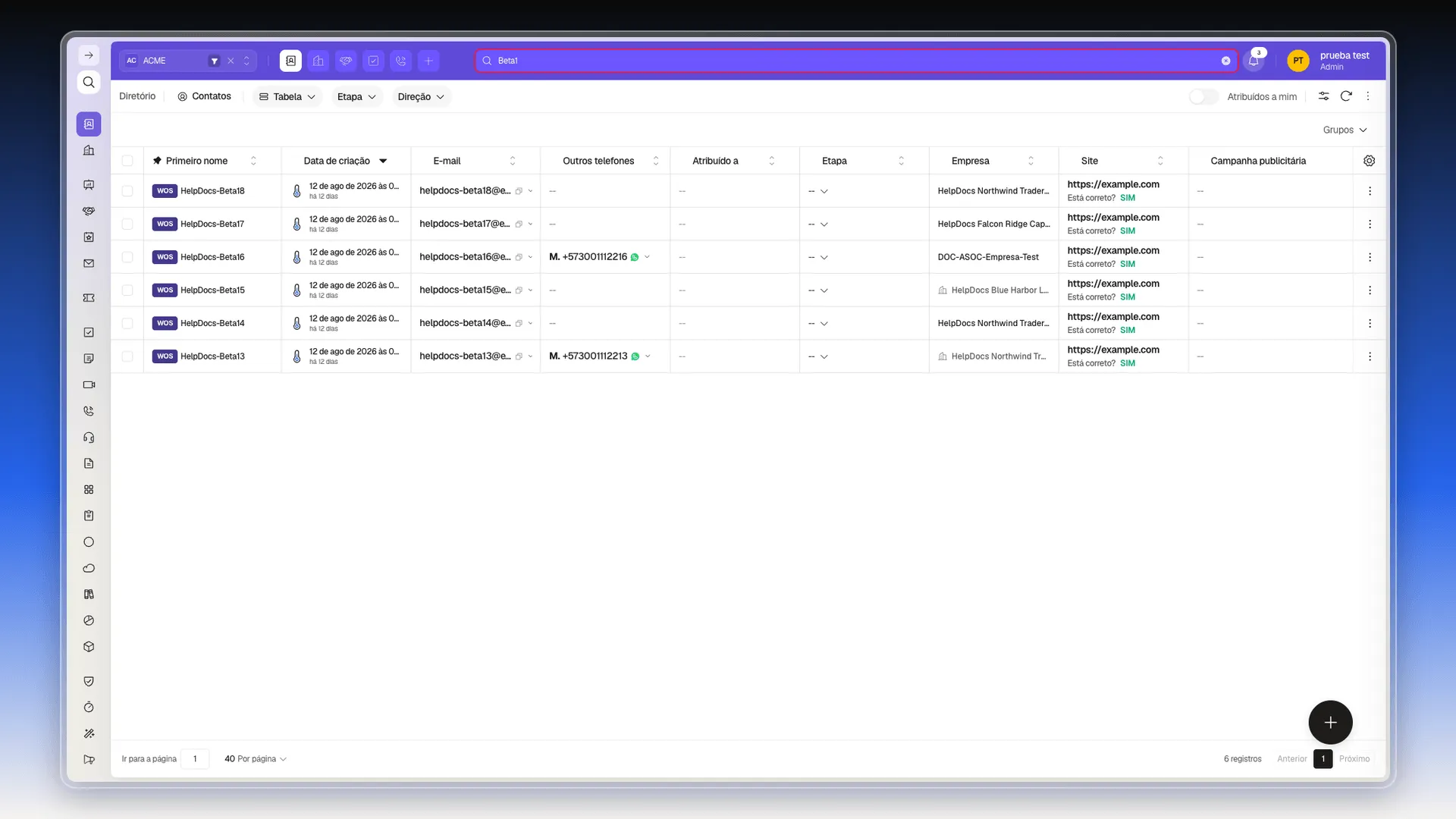
Task: Open the ACME workspace selector
Action: coord(188,61)
